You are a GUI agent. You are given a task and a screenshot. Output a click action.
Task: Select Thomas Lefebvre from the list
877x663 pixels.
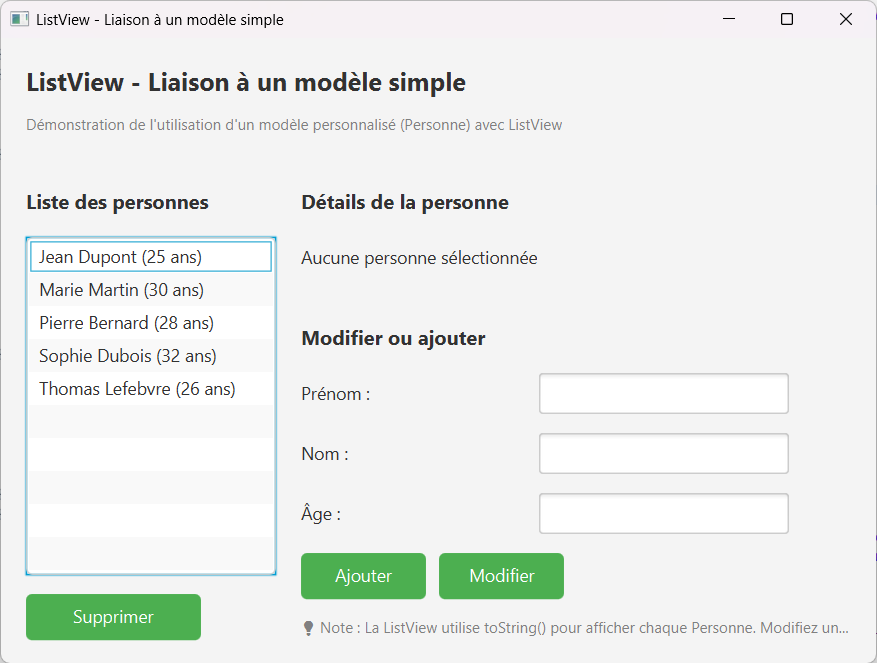pyautogui.click(x=150, y=388)
